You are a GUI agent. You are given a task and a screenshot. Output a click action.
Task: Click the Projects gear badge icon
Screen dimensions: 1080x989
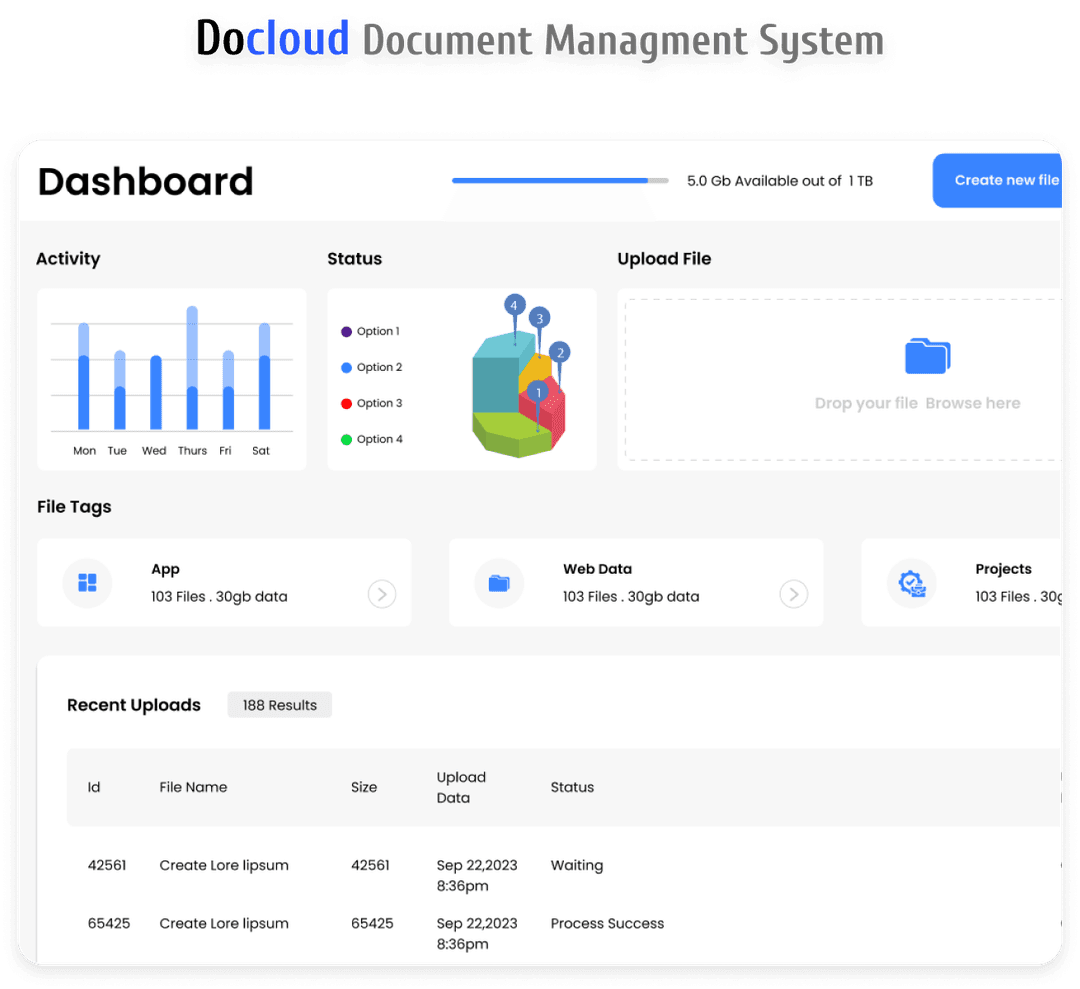click(912, 584)
